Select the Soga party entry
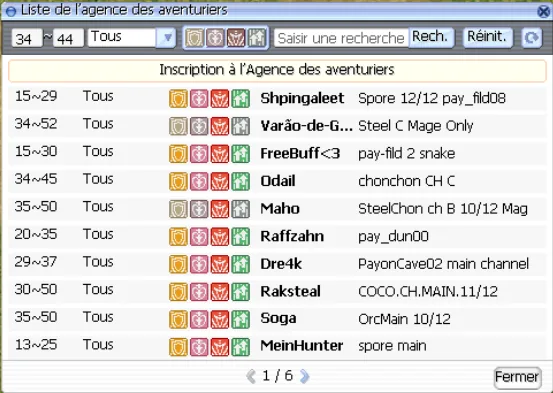Screen dimensions: 553x393 point(277,319)
